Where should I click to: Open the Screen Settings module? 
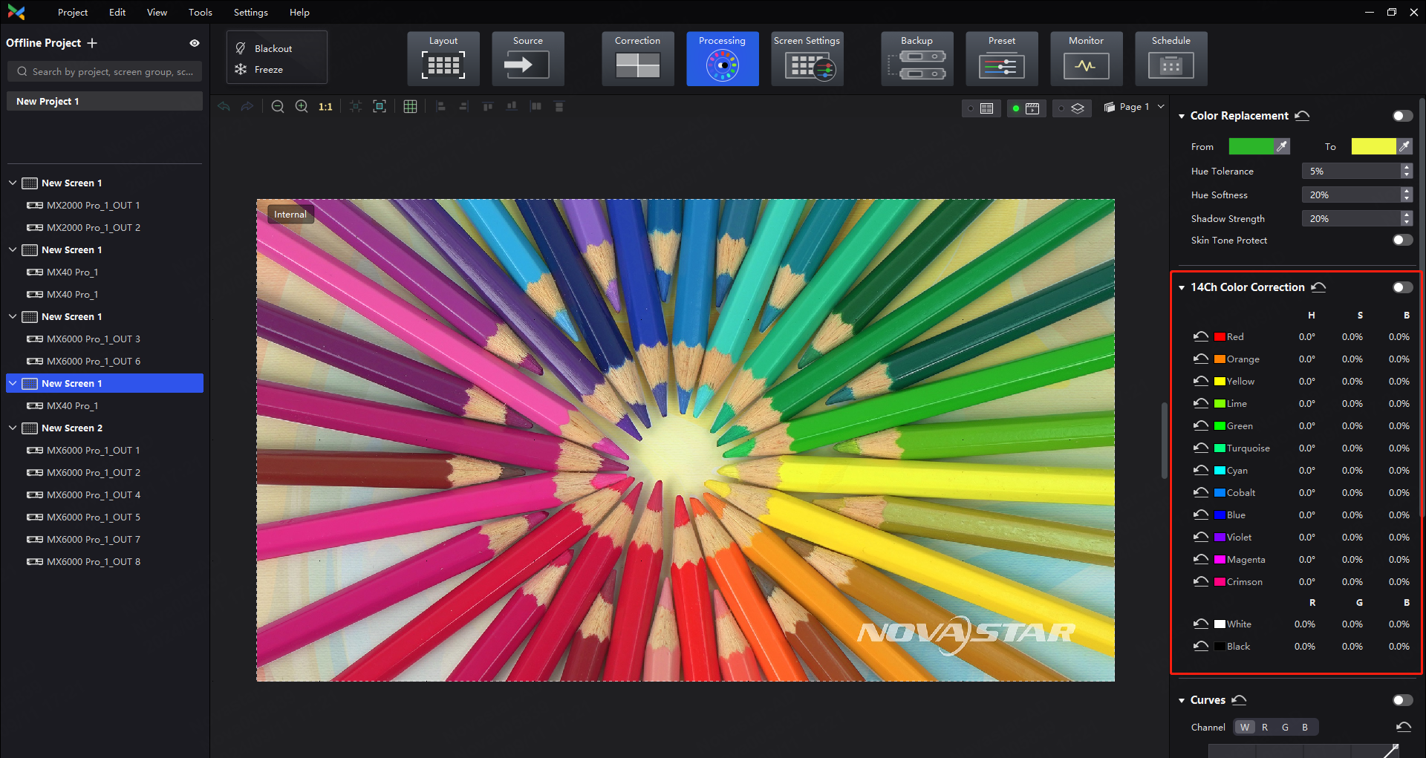click(807, 58)
